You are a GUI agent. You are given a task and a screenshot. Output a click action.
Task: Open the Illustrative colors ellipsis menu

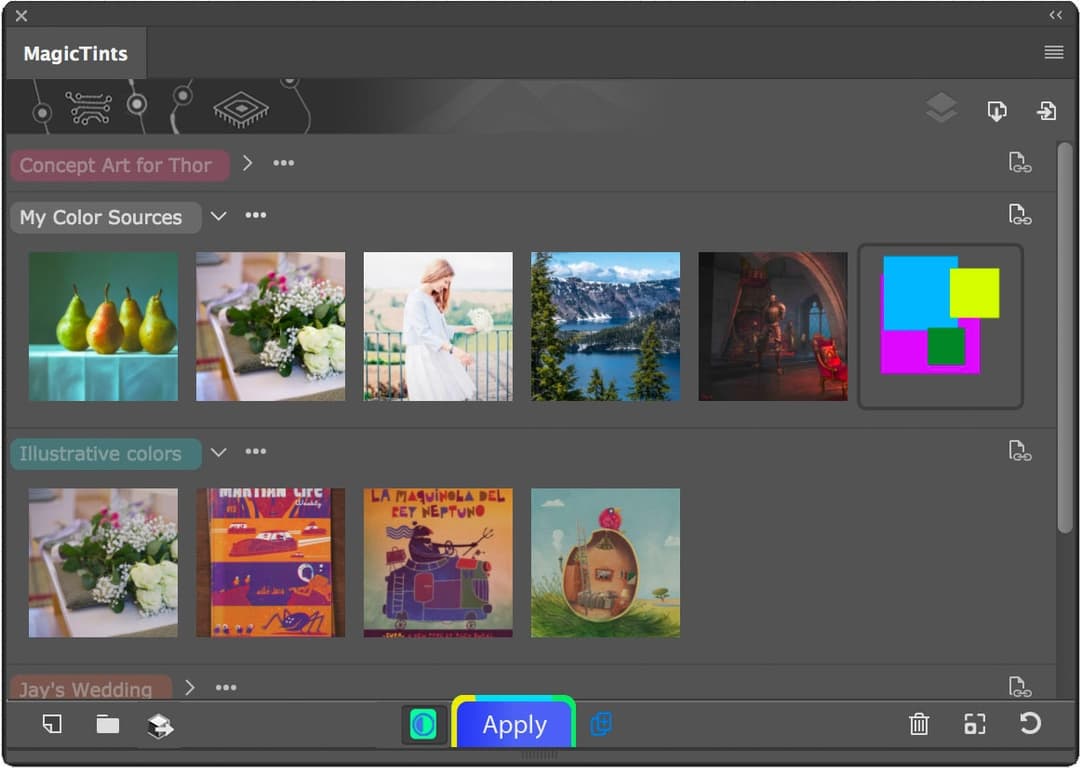pyautogui.click(x=255, y=452)
